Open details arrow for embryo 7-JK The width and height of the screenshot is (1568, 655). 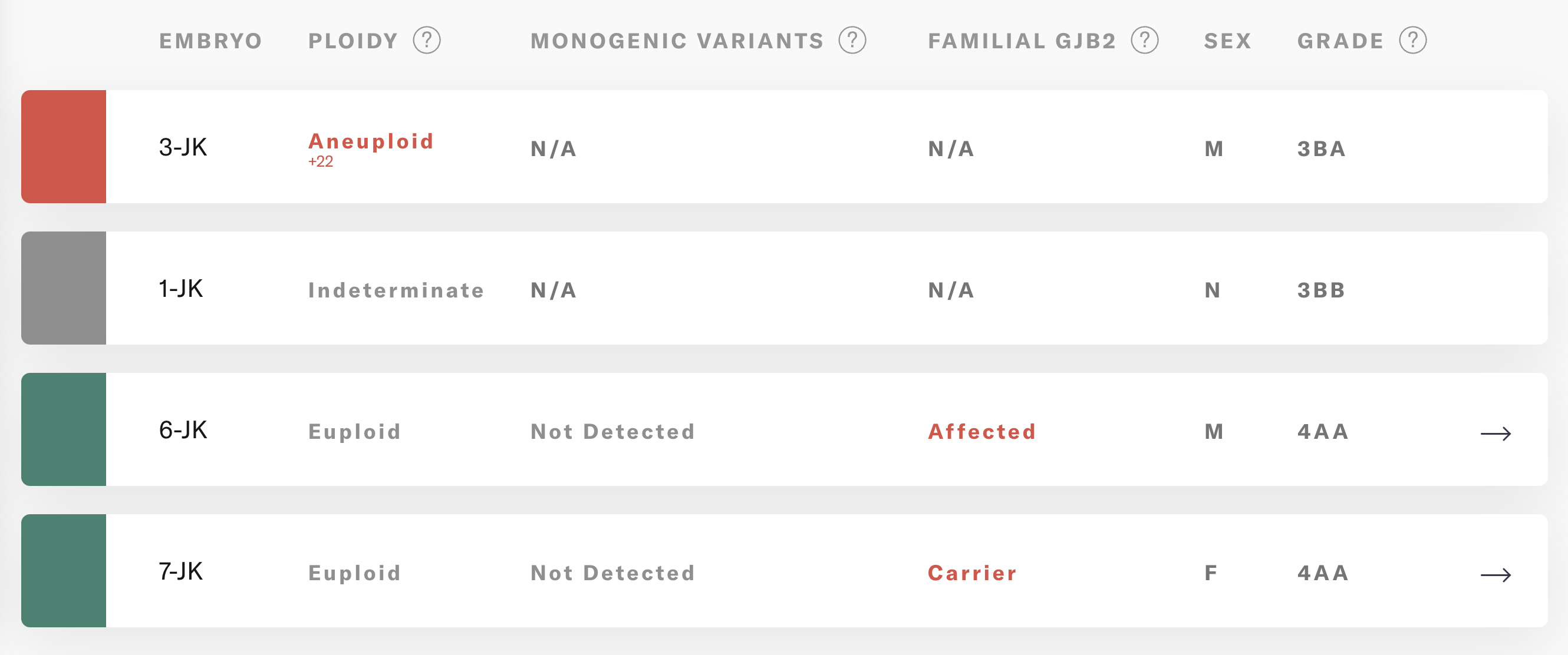[1495, 575]
